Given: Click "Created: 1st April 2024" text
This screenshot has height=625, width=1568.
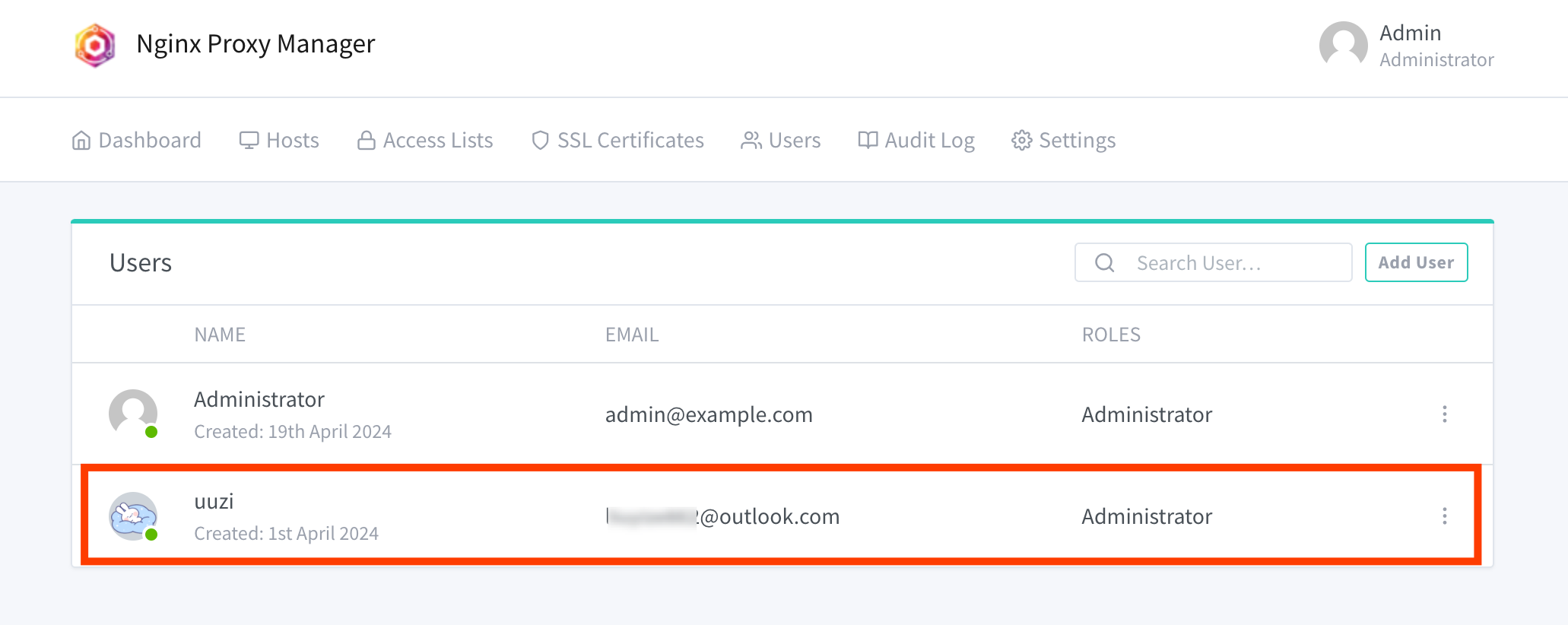Looking at the screenshot, I should pos(286,534).
